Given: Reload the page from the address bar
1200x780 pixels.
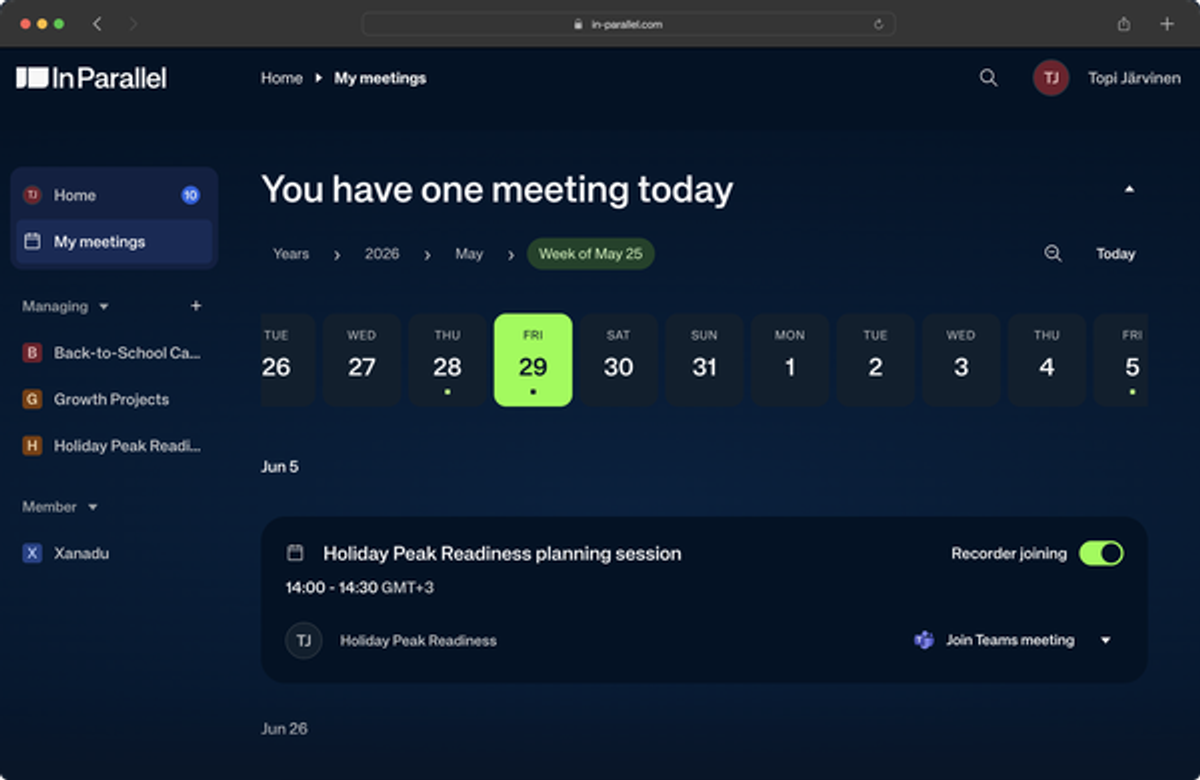Looking at the screenshot, I should tap(878, 24).
